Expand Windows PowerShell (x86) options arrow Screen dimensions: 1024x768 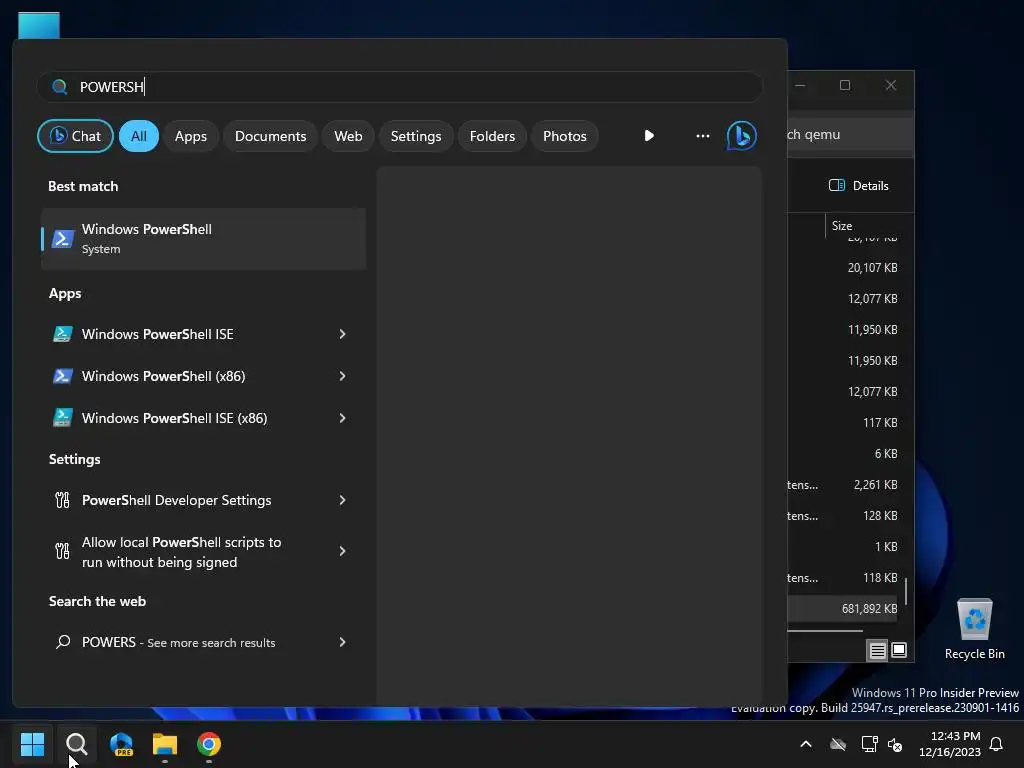tap(342, 376)
